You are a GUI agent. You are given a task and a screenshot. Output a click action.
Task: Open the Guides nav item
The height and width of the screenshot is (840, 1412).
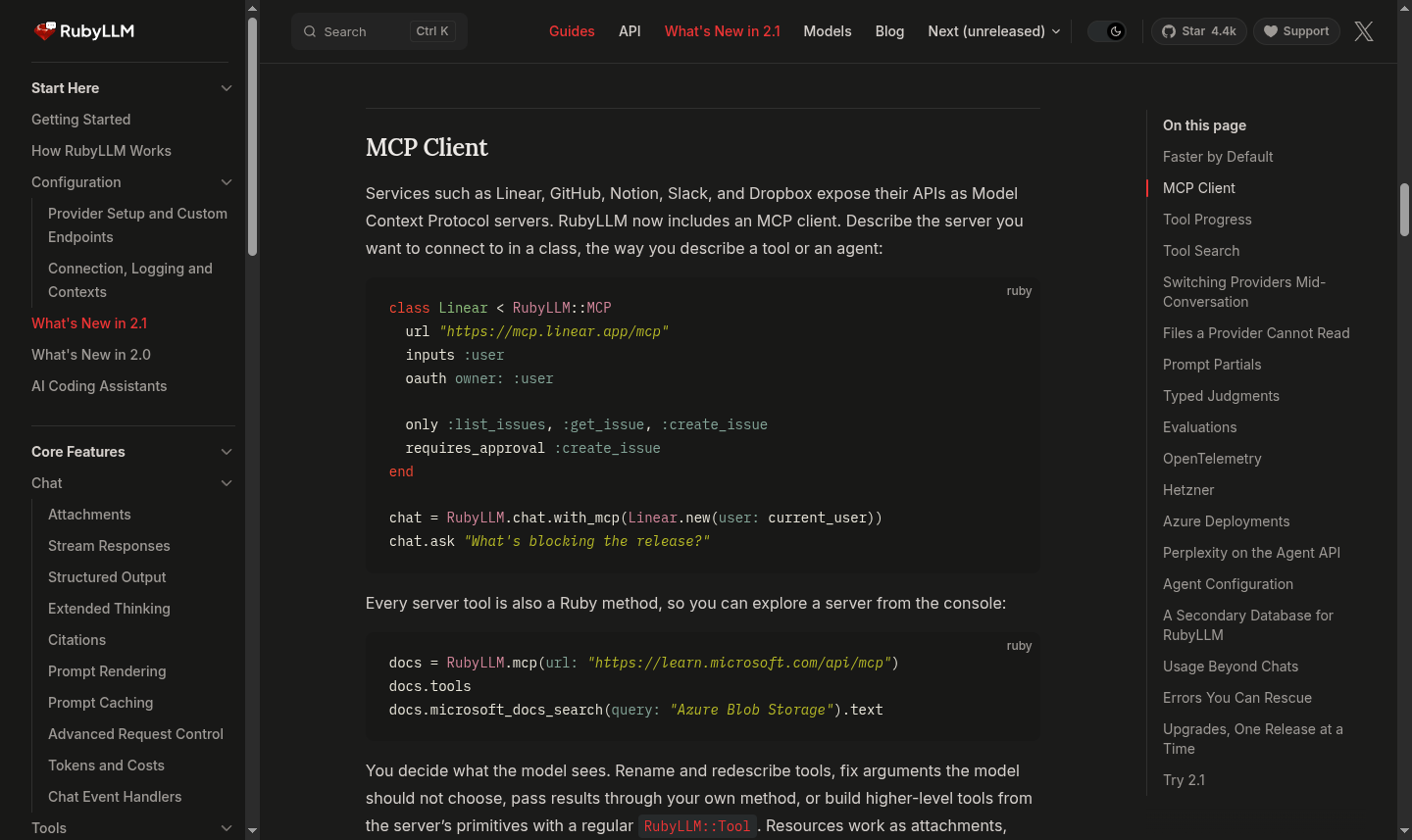[x=572, y=31]
